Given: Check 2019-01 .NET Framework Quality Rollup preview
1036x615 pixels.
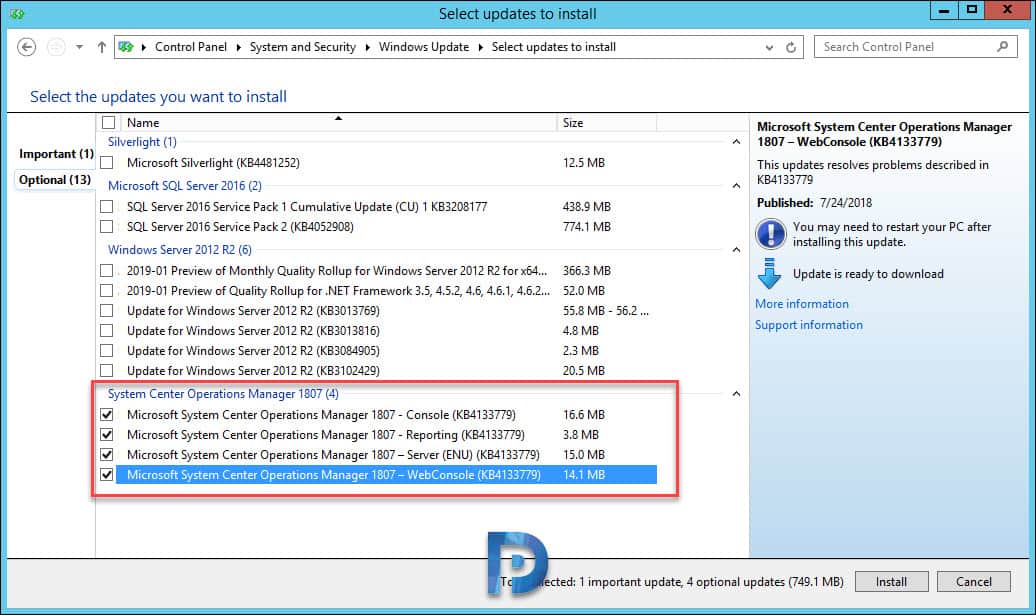Looking at the screenshot, I should [106, 291].
